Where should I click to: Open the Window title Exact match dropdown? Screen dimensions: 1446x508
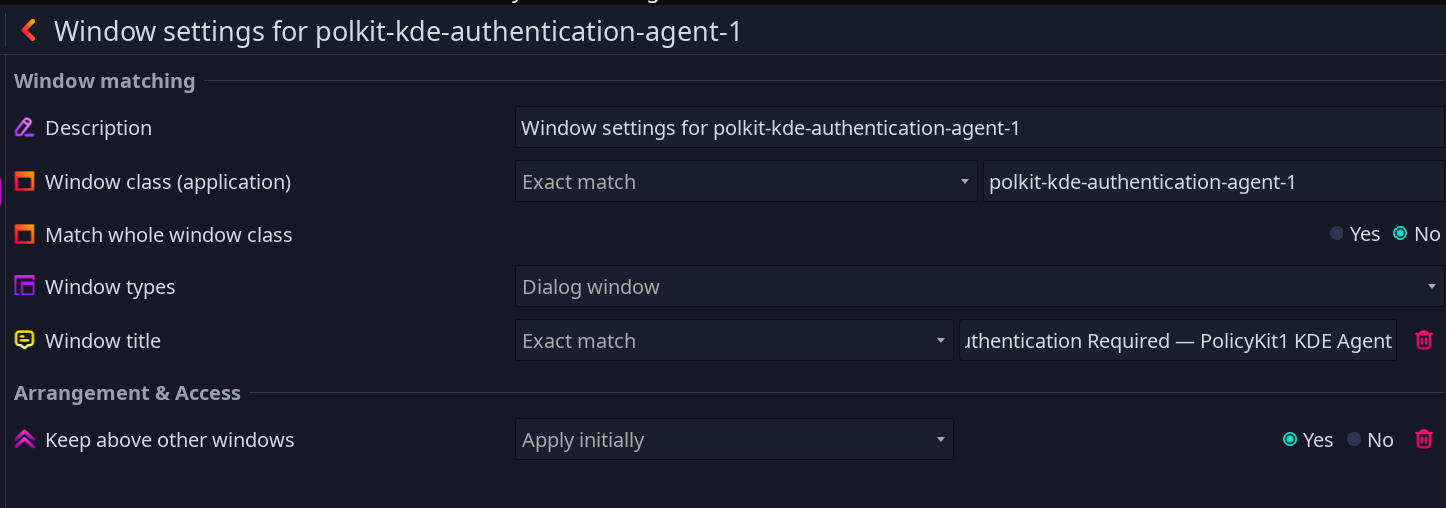tap(734, 341)
